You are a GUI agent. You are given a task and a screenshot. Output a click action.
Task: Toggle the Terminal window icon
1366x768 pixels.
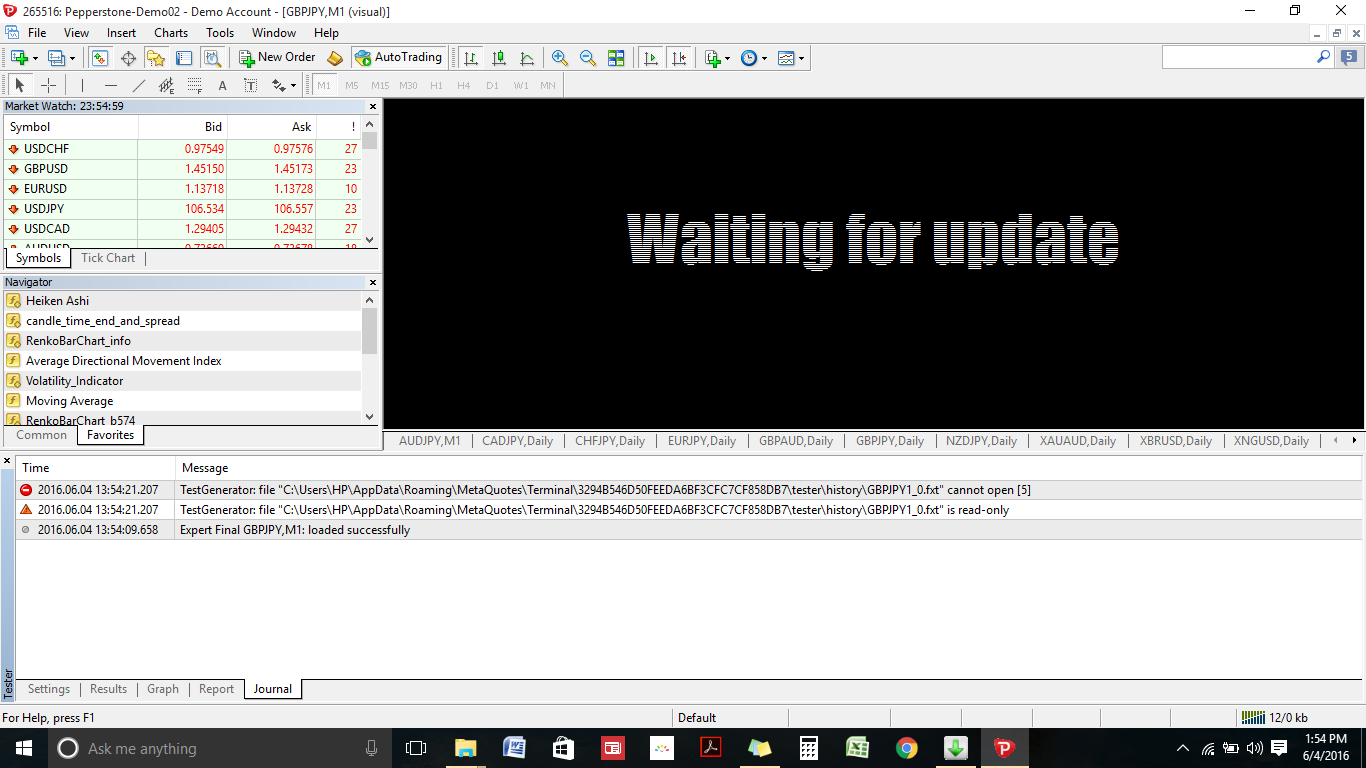[x=184, y=58]
